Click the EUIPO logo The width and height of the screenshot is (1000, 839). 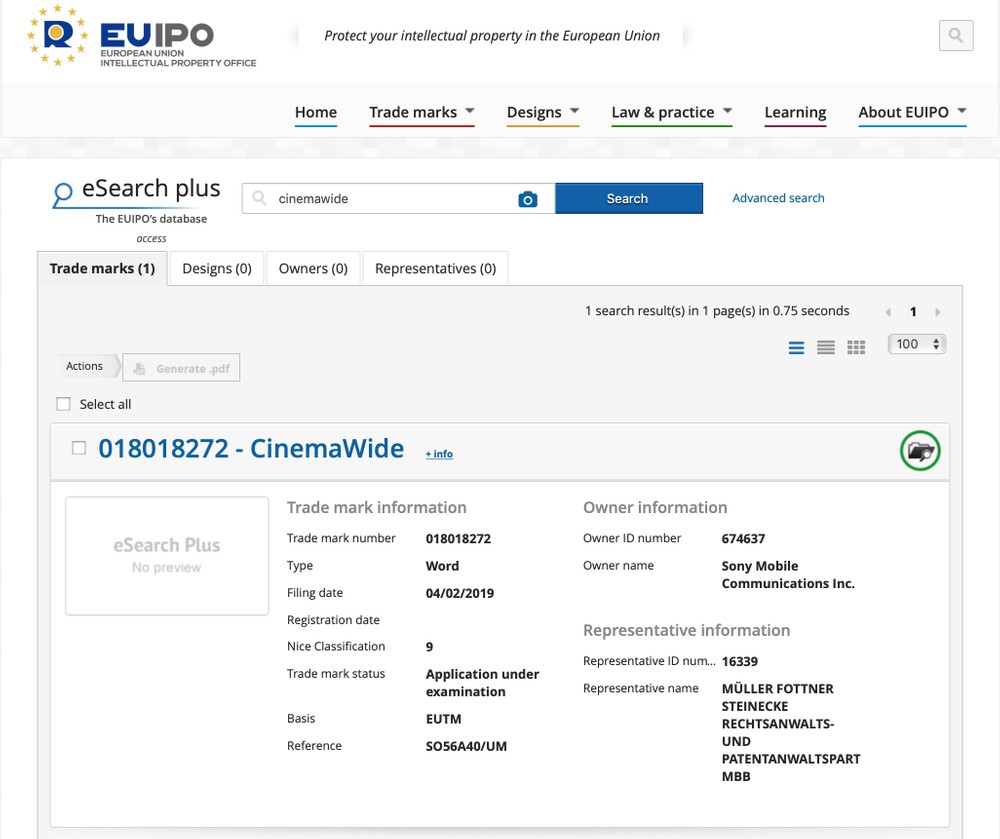click(x=141, y=36)
